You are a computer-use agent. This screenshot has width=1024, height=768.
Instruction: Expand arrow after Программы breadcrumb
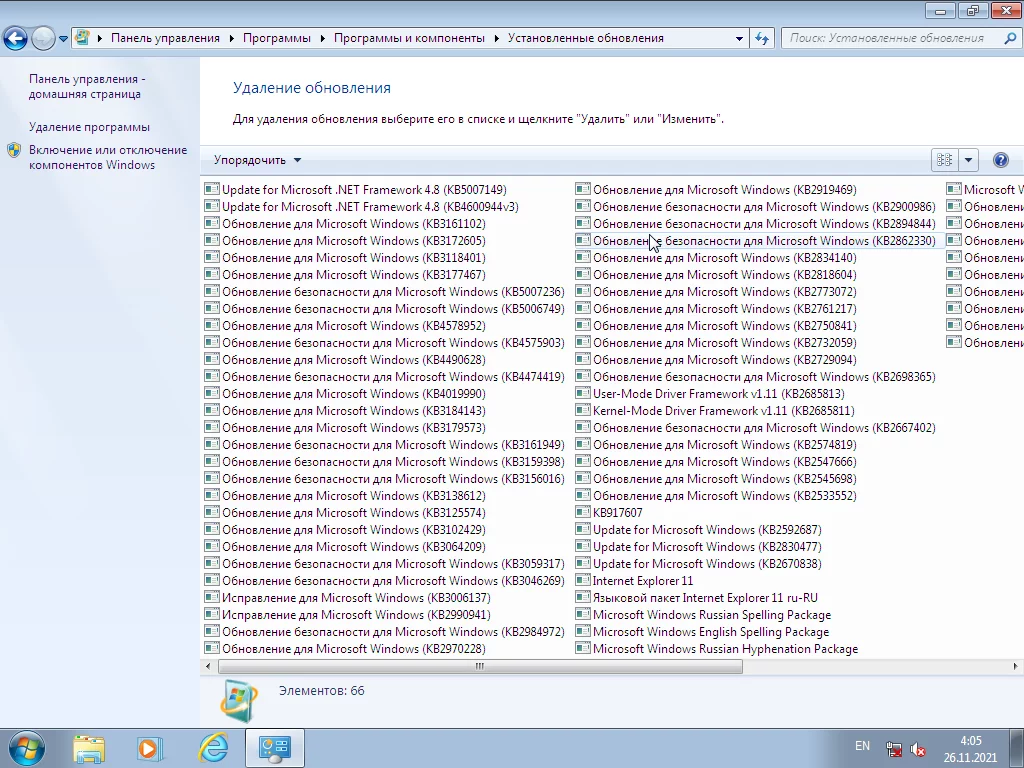coord(322,39)
